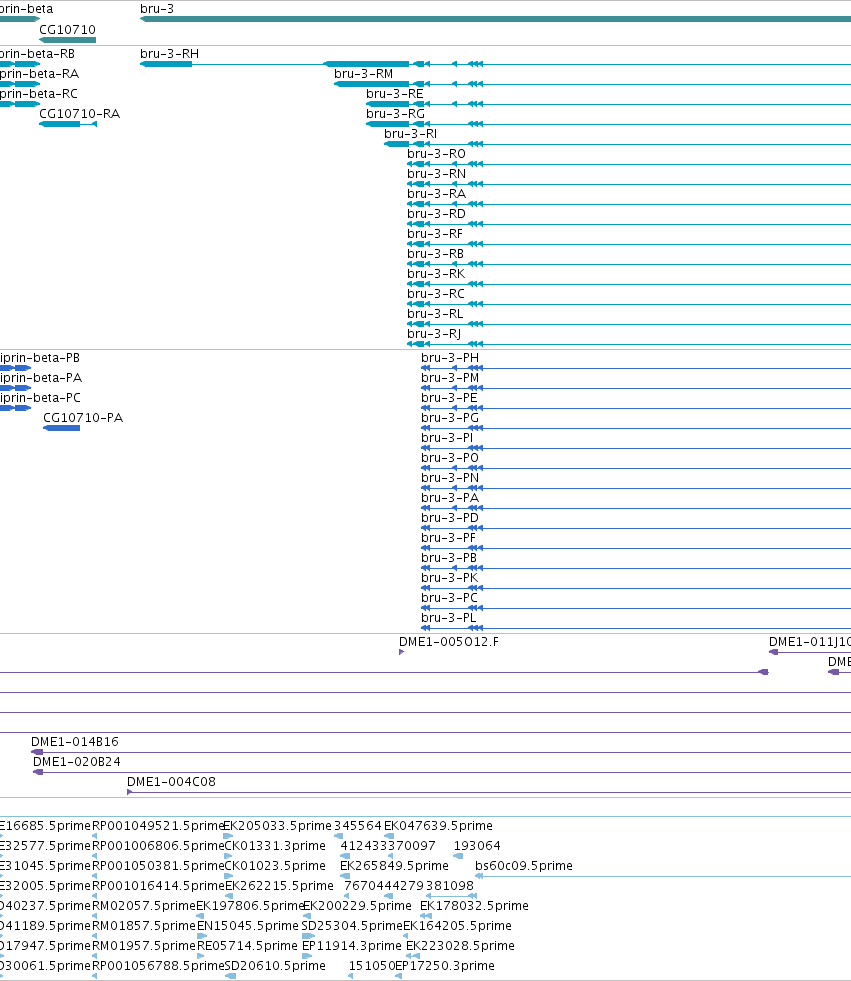The image size is (851, 981).
Task: Click transcript label bru-3-RE
Action: click(395, 94)
